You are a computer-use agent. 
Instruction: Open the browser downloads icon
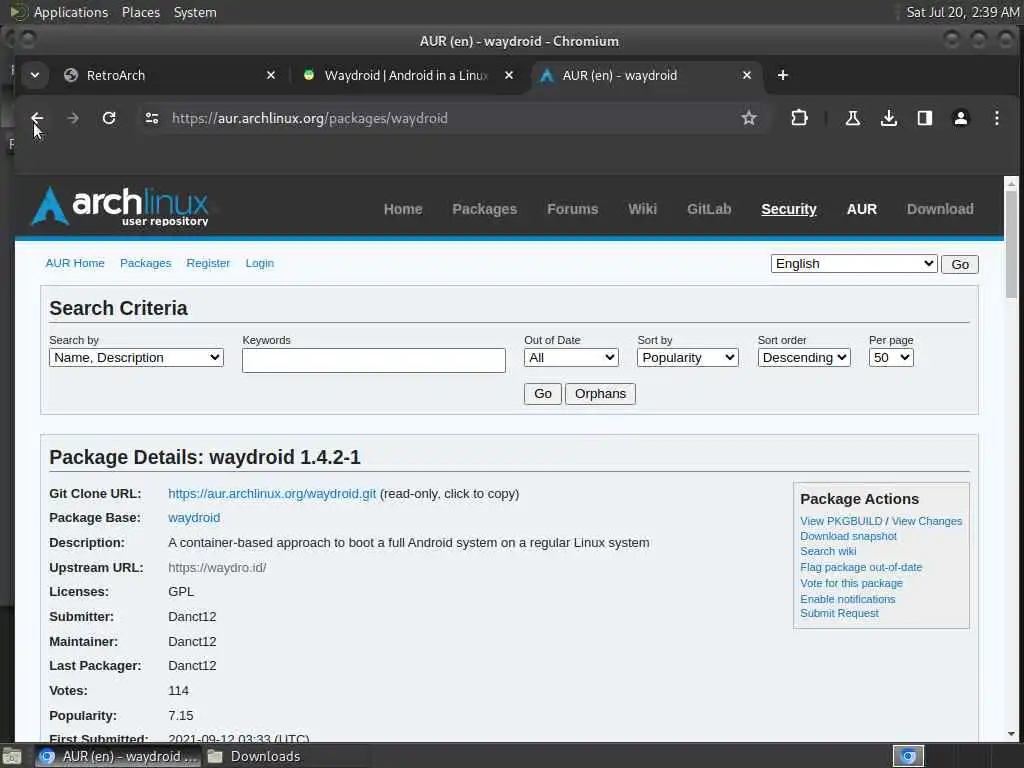[x=888, y=118]
